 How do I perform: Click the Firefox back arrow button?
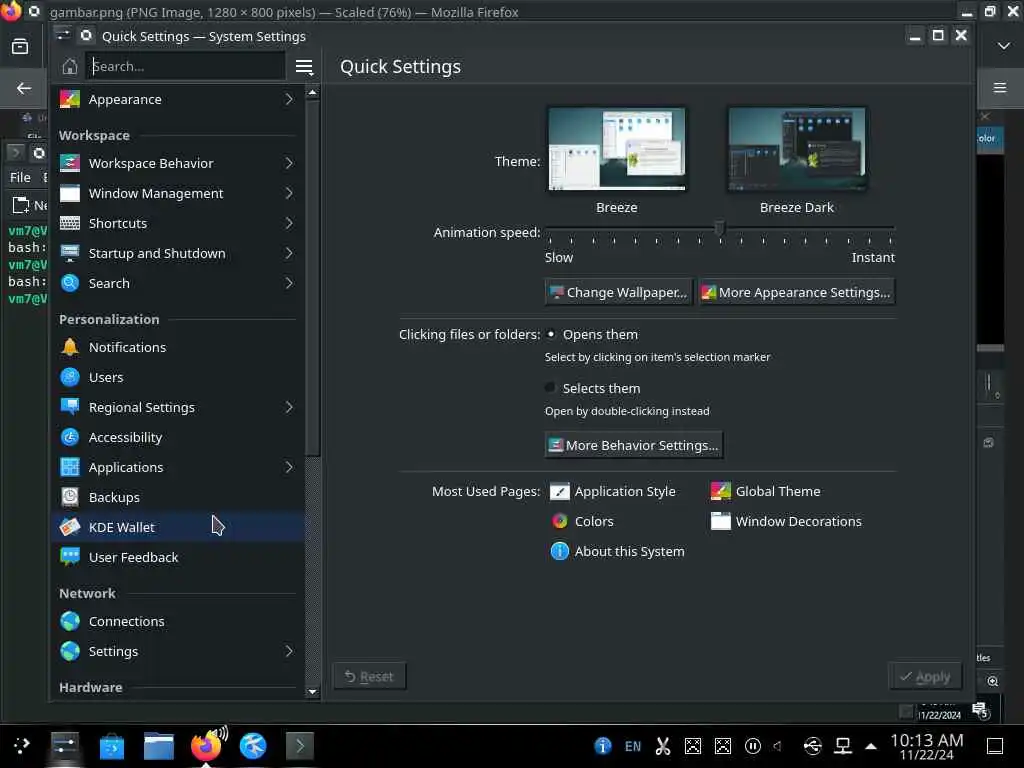(24, 88)
